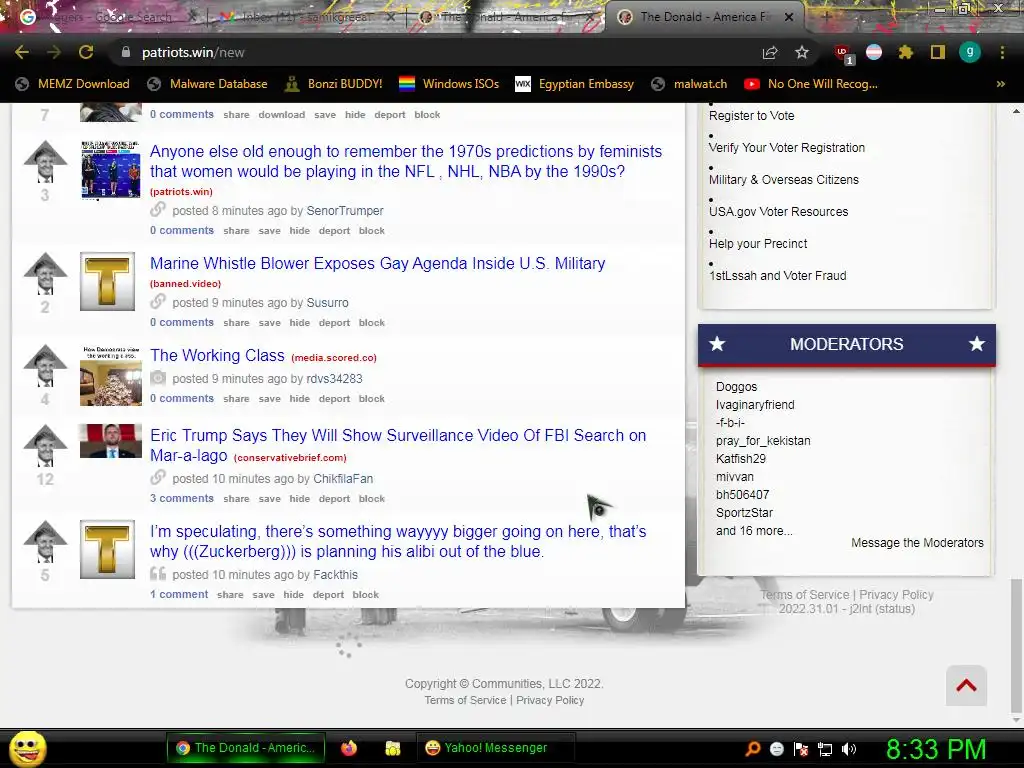Bookmark this page with the star icon
Image resolution: width=1024 pixels, height=768 pixels.
(802, 52)
